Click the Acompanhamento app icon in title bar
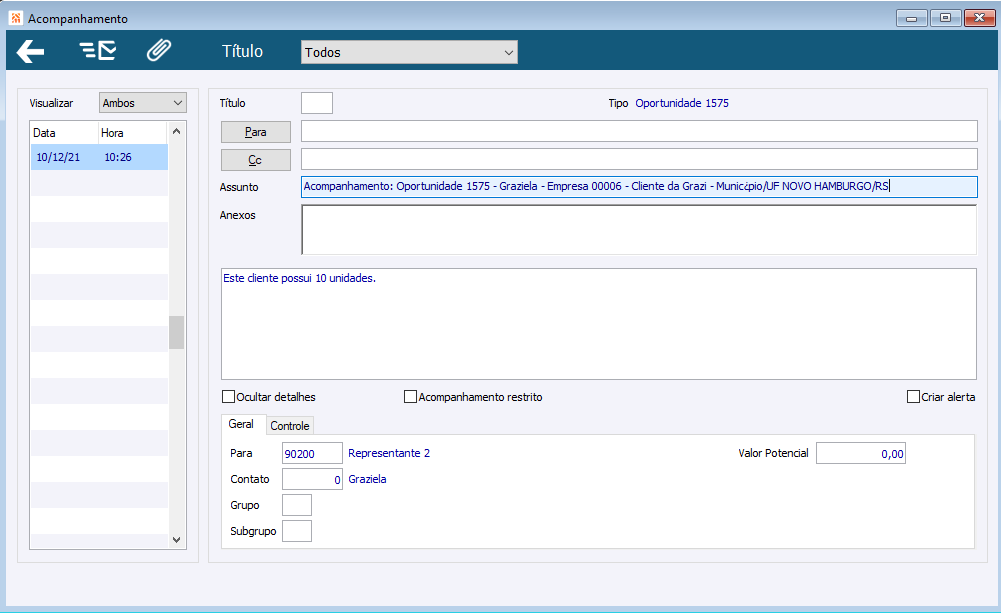The width and height of the screenshot is (1001, 613). pyautogui.click(x=16, y=18)
